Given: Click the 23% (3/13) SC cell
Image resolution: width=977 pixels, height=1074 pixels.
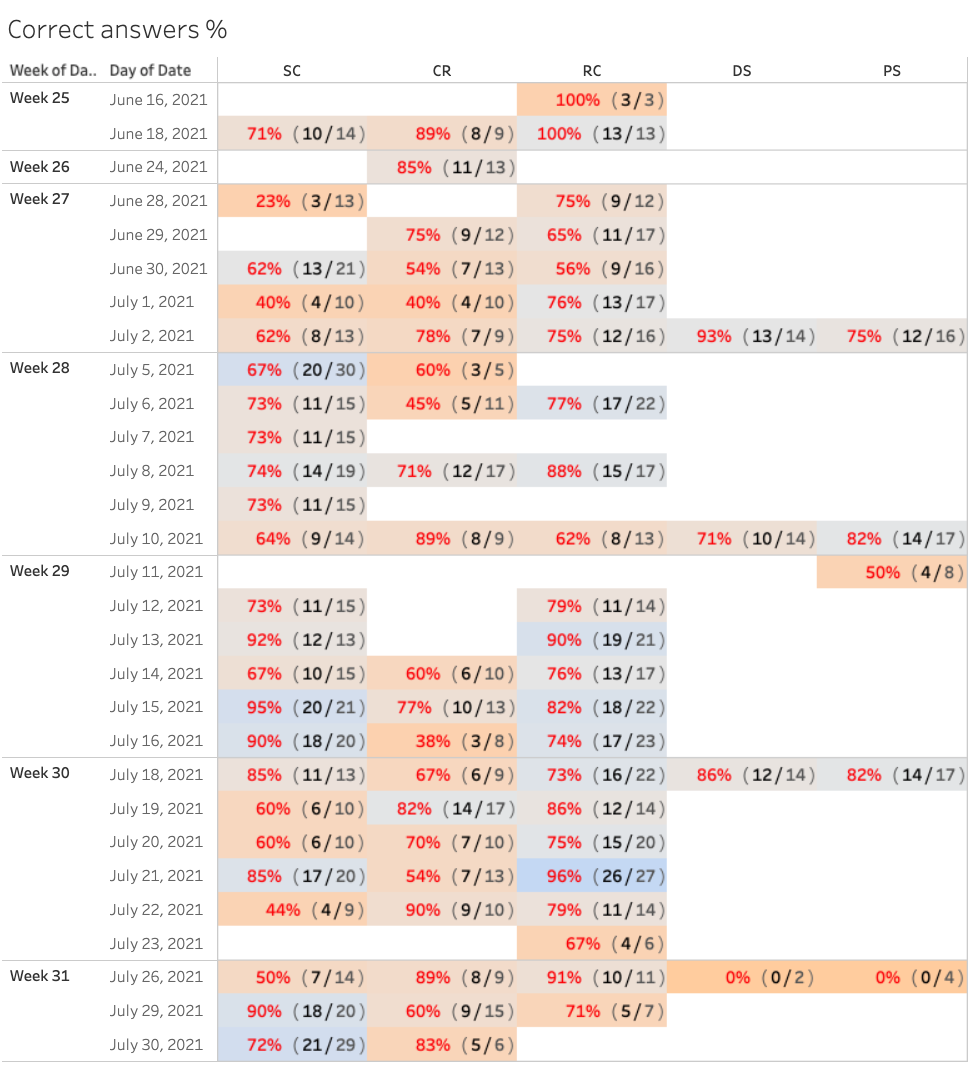Looking at the screenshot, I should coord(292,201).
